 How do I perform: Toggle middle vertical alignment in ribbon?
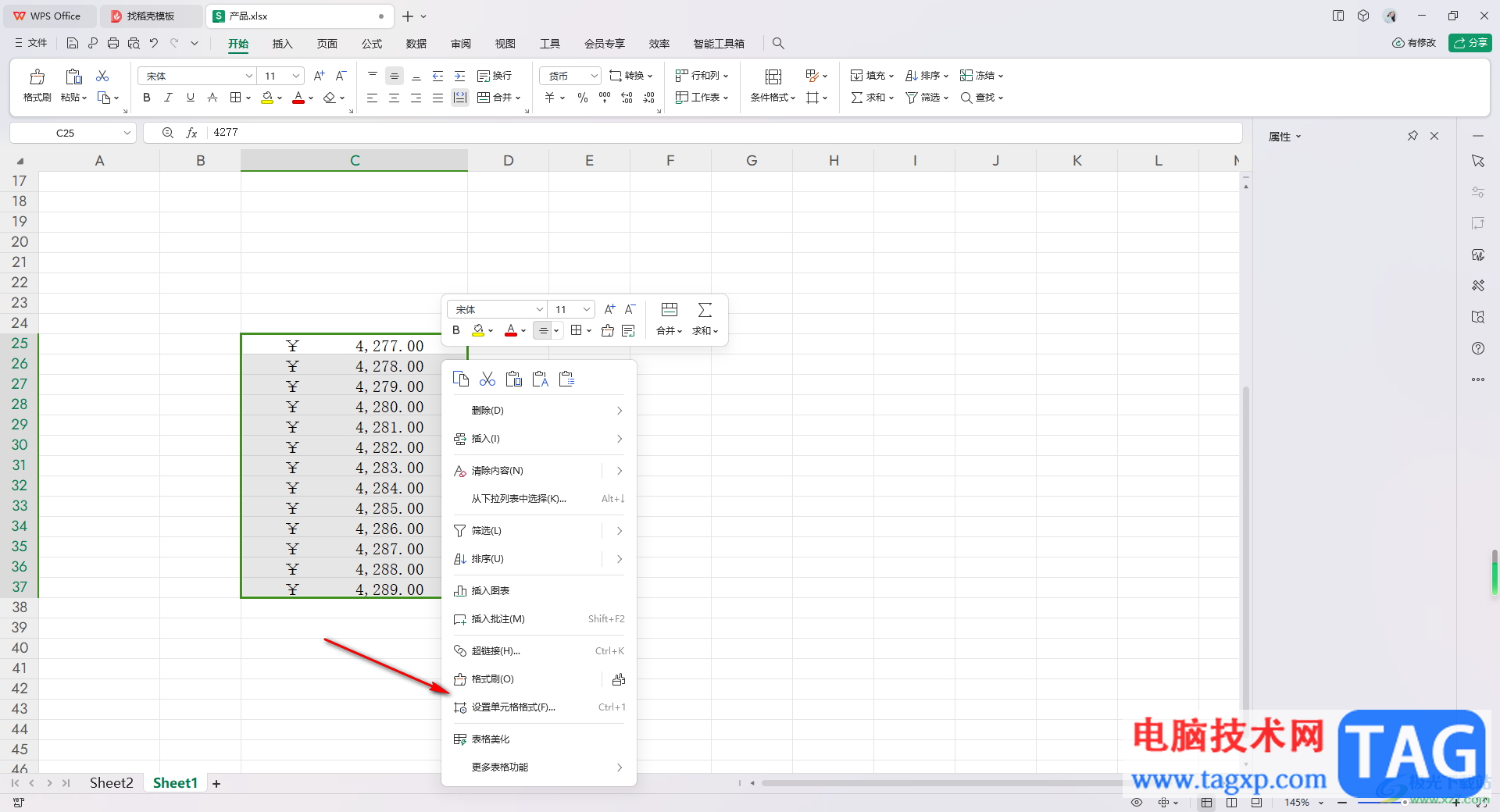tap(395, 76)
